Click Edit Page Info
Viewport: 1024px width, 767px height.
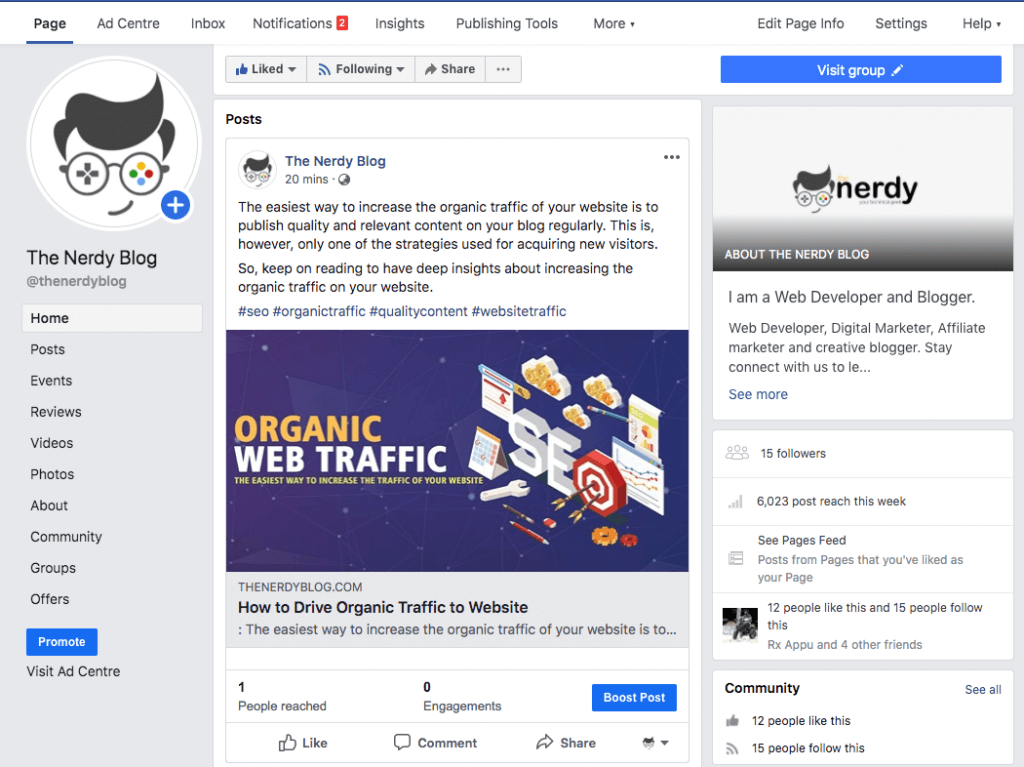click(x=801, y=24)
